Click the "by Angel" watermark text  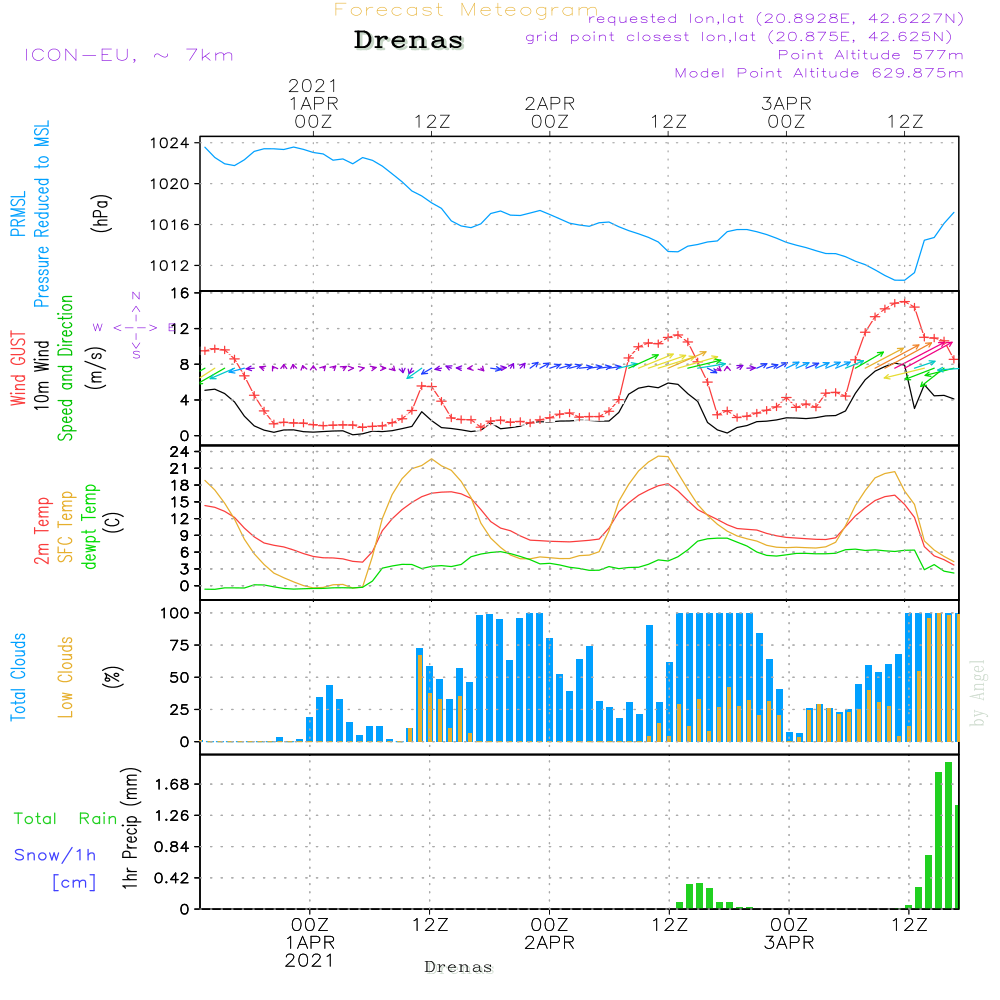coord(977,694)
